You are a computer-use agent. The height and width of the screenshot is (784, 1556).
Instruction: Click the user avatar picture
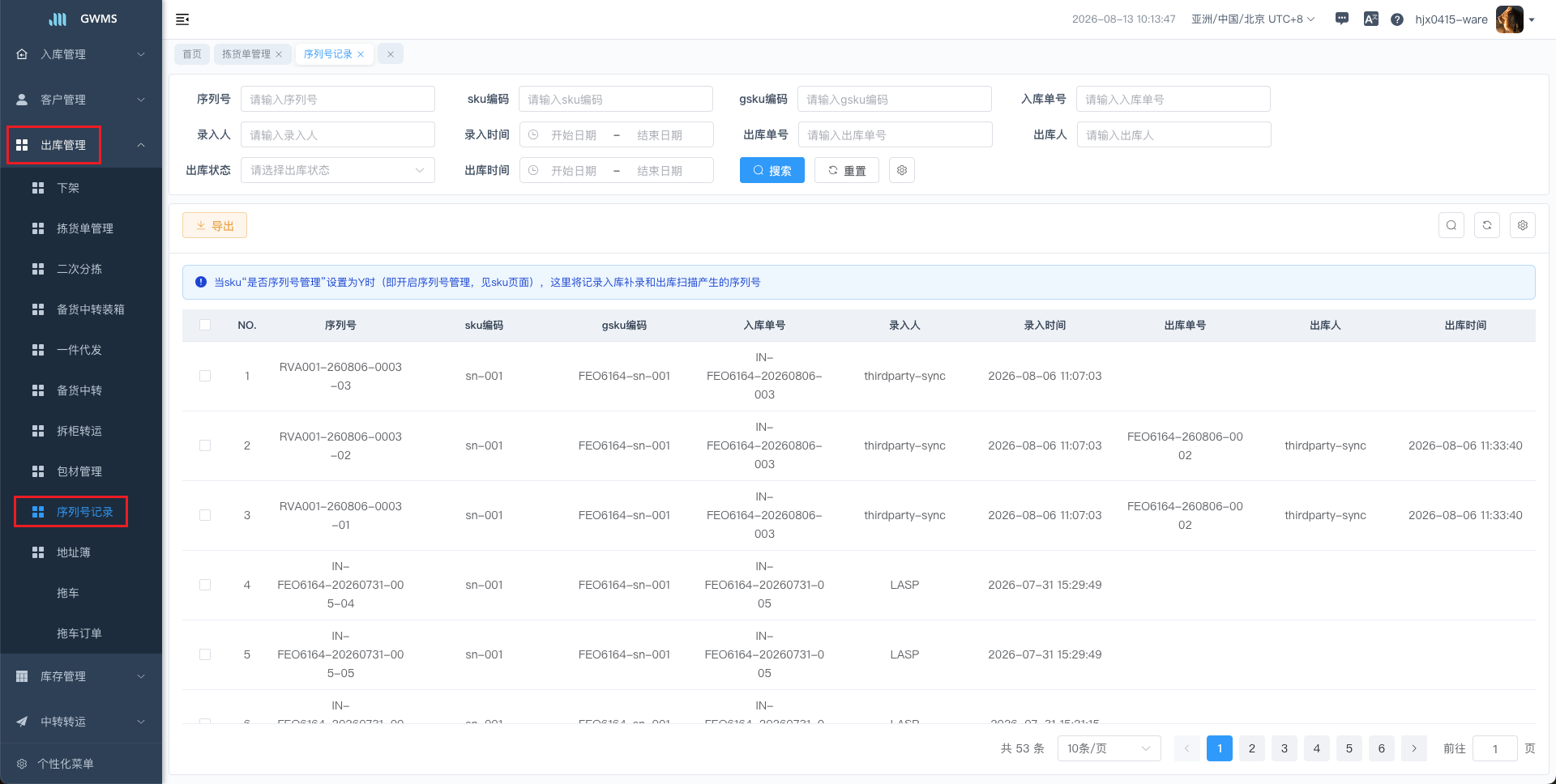(x=1510, y=19)
